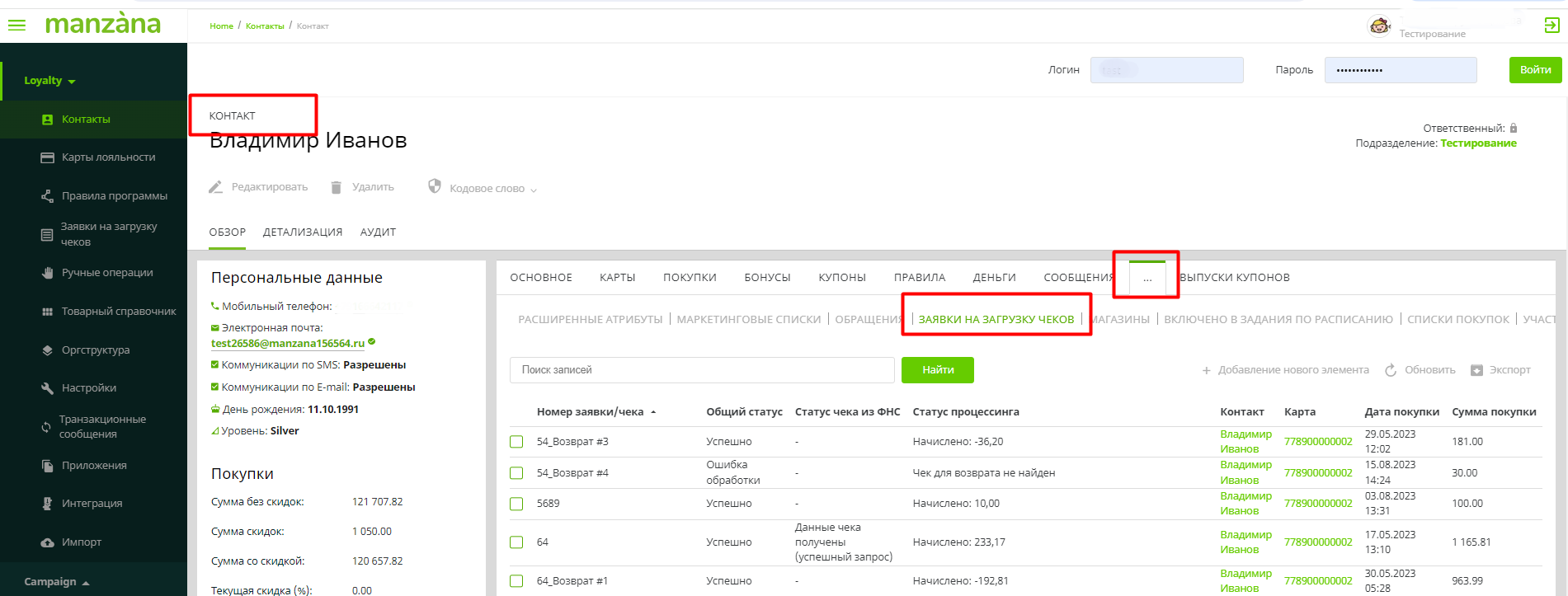
Task: Expand the Campaign sidebar section
Action: (56, 582)
